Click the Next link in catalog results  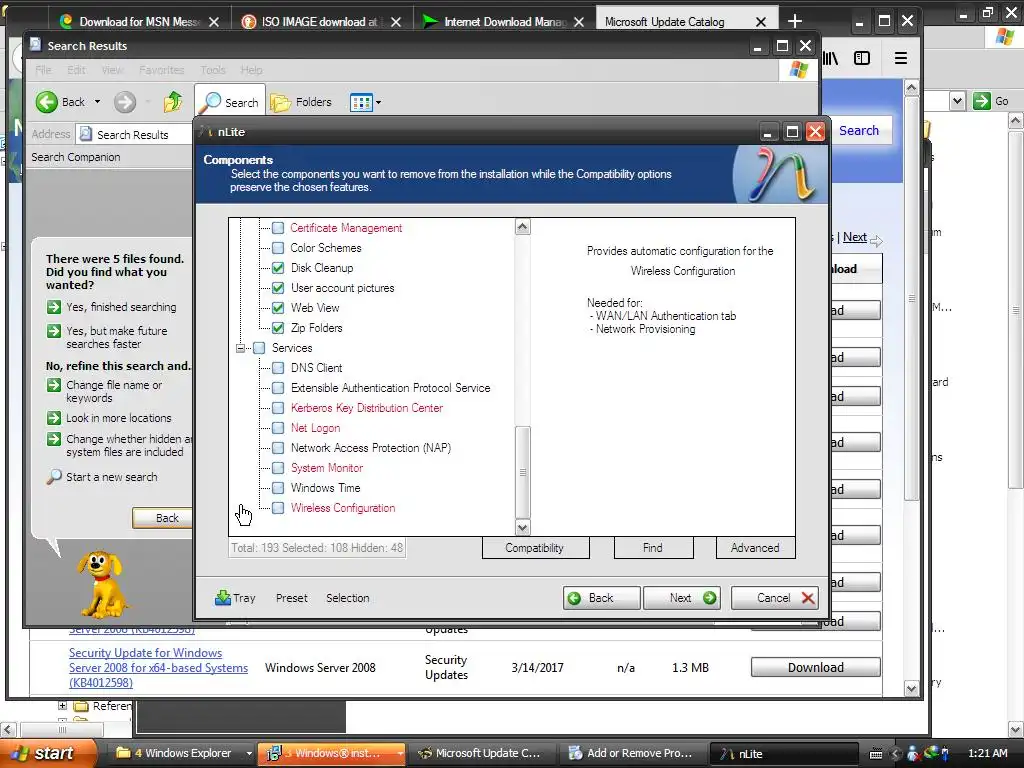point(855,237)
